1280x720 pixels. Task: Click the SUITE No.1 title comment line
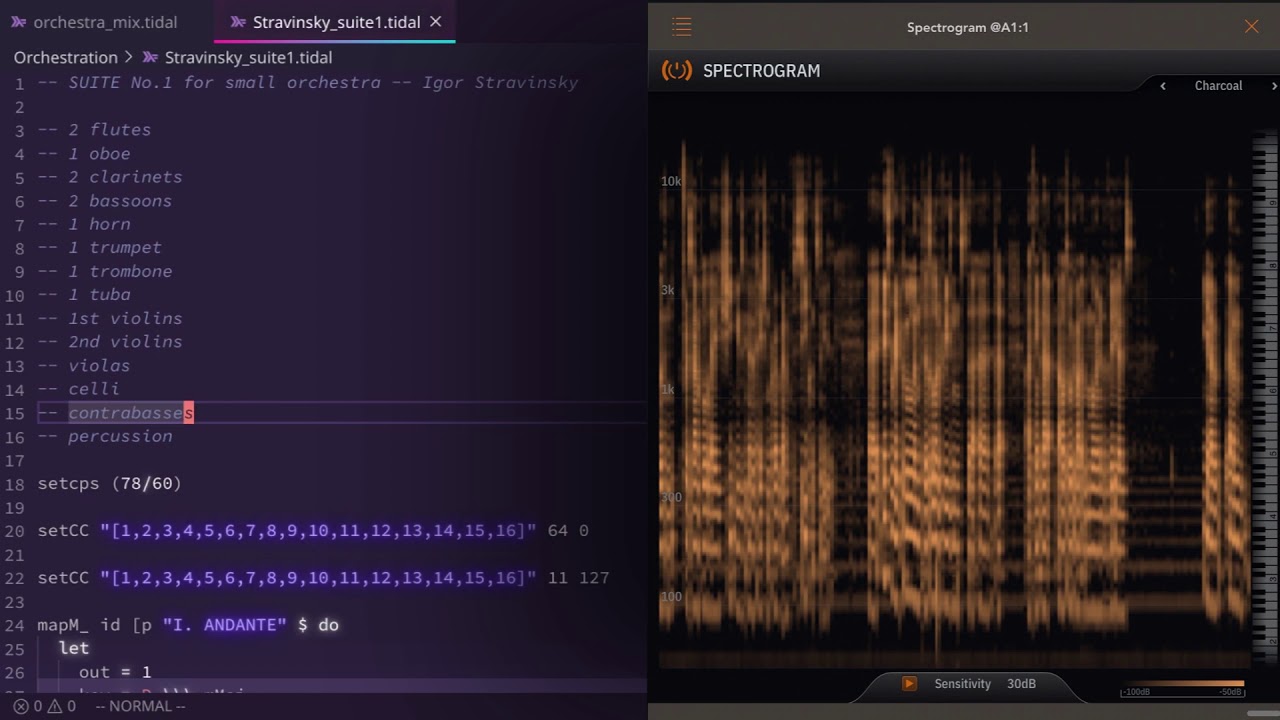[308, 83]
